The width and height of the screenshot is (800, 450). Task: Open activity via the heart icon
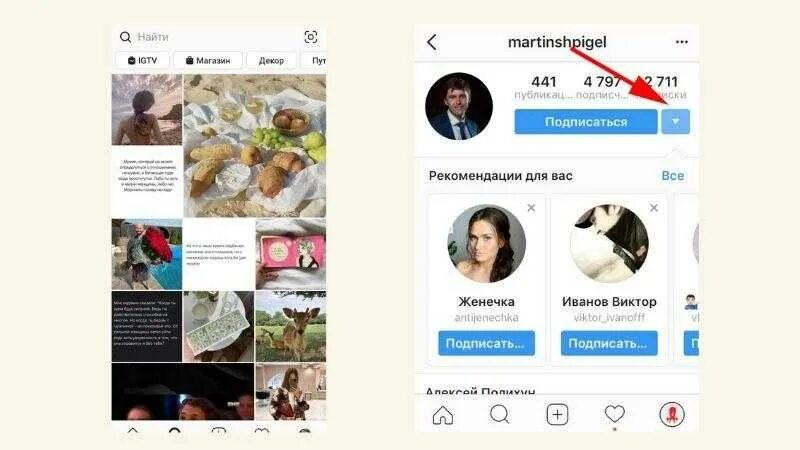coord(614,414)
